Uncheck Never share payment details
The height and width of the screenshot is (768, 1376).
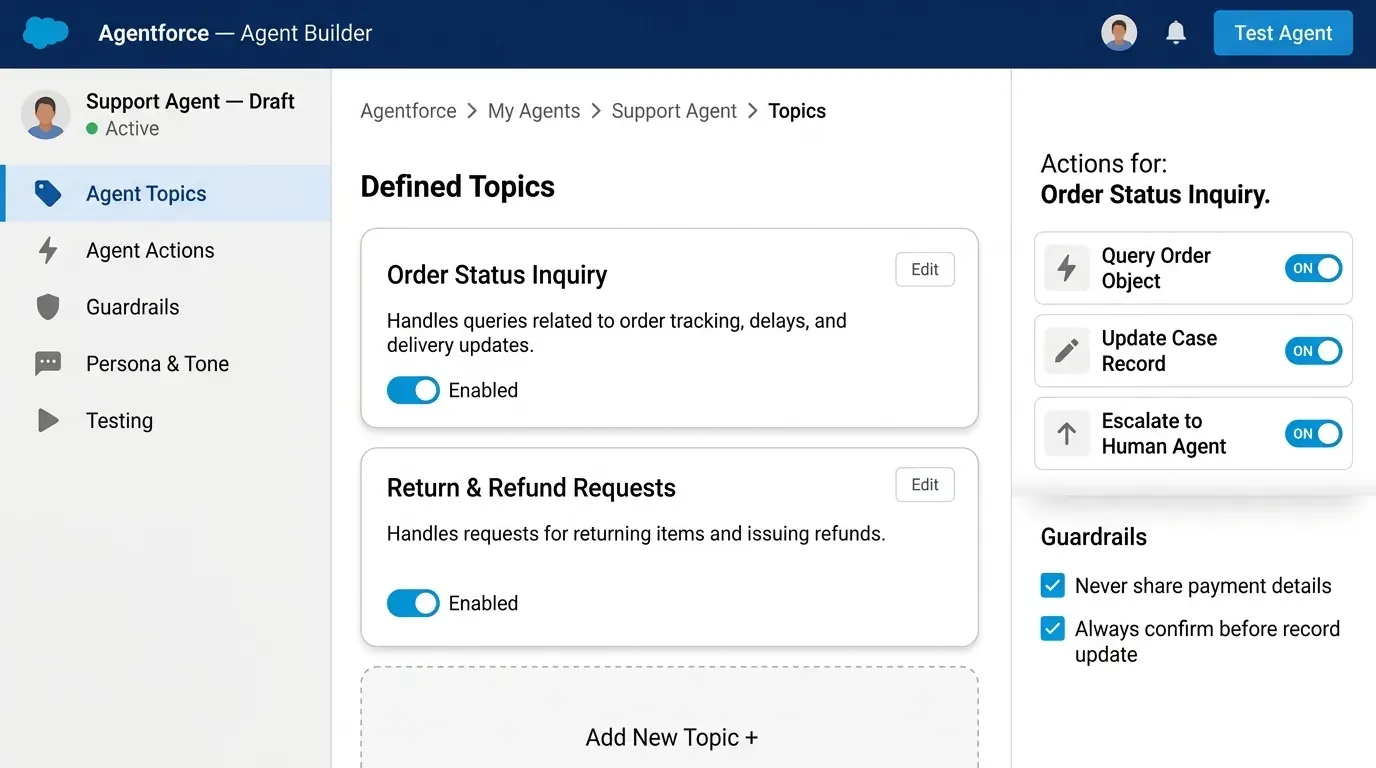(1052, 585)
